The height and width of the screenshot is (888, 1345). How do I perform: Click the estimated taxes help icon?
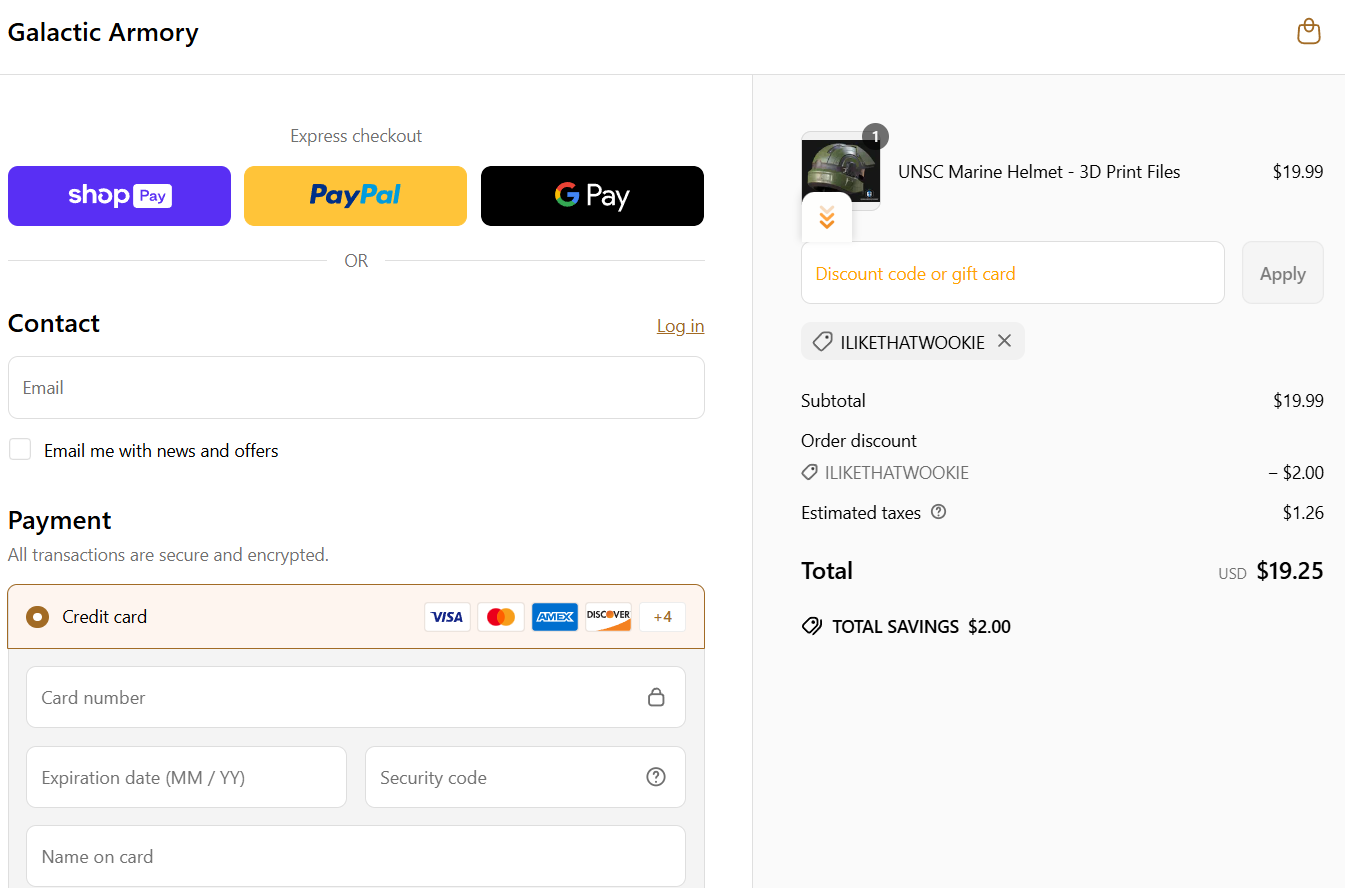tap(938, 512)
